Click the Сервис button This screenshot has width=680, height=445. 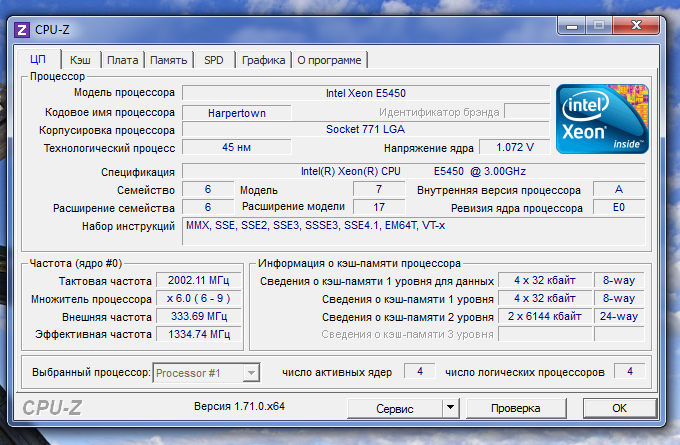coord(395,408)
